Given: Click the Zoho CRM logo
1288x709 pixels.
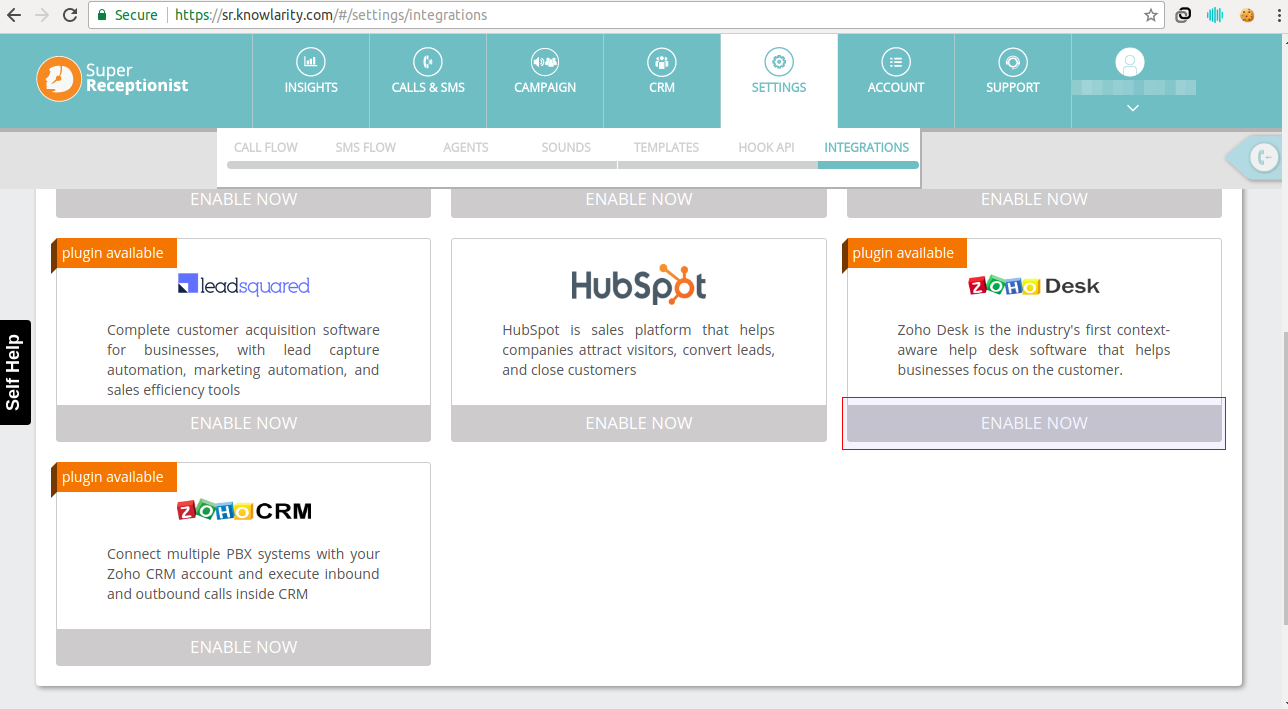Looking at the screenshot, I should [x=244, y=510].
